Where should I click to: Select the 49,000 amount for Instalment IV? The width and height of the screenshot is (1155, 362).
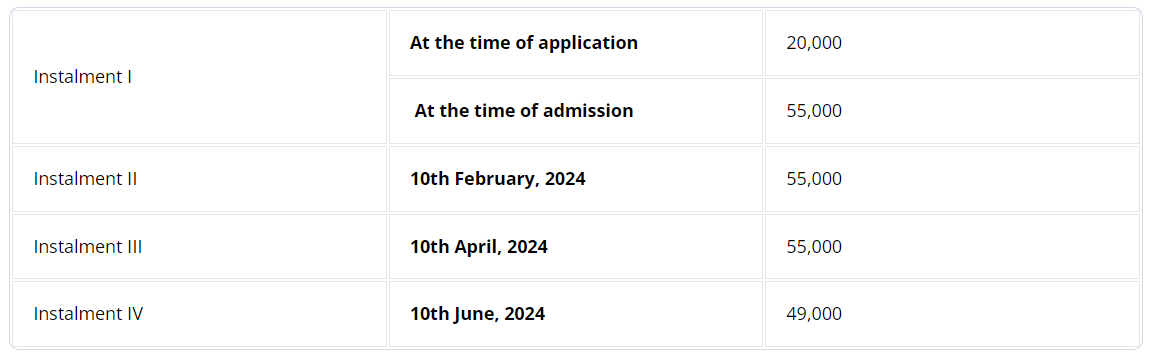[952, 314]
